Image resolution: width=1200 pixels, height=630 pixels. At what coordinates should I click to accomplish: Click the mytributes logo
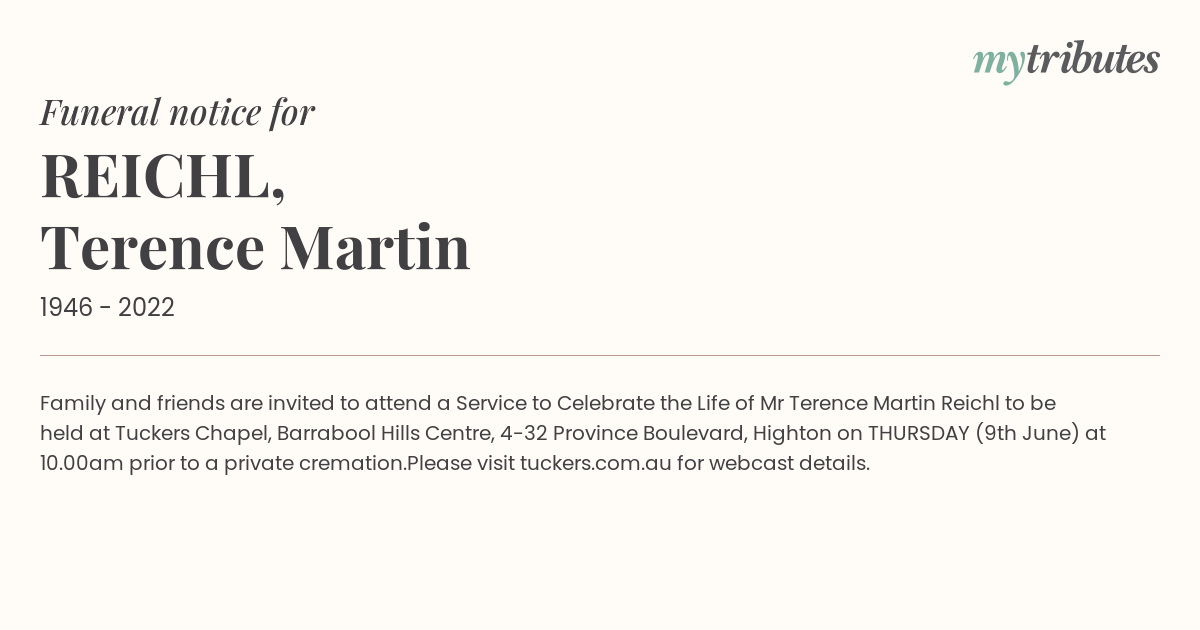pyautogui.click(x=1066, y=61)
